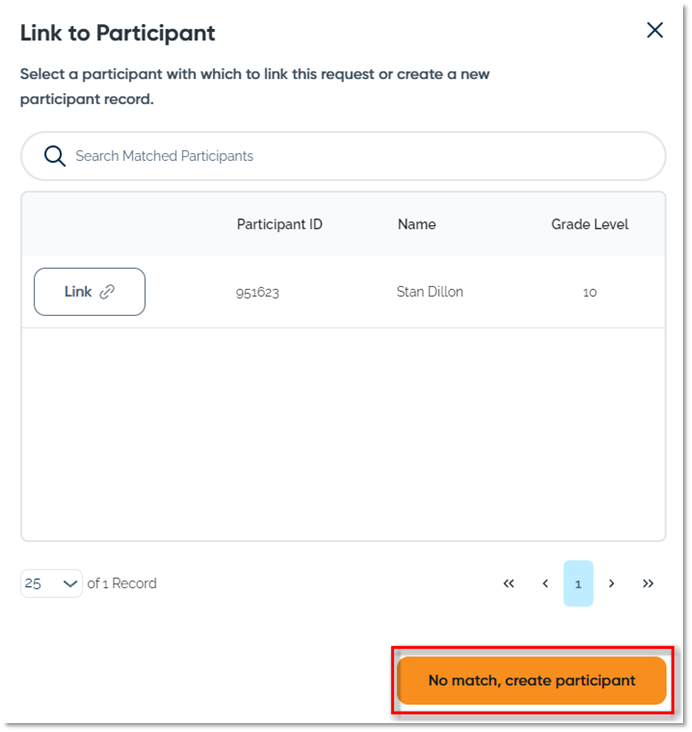Click the "of 1 Record" count text
The height and width of the screenshot is (732, 692).
pyautogui.click(x=122, y=584)
